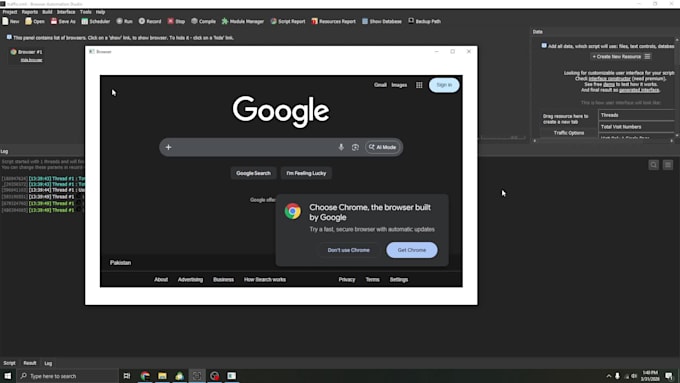Click the Total Visit Numbers field

(636, 127)
